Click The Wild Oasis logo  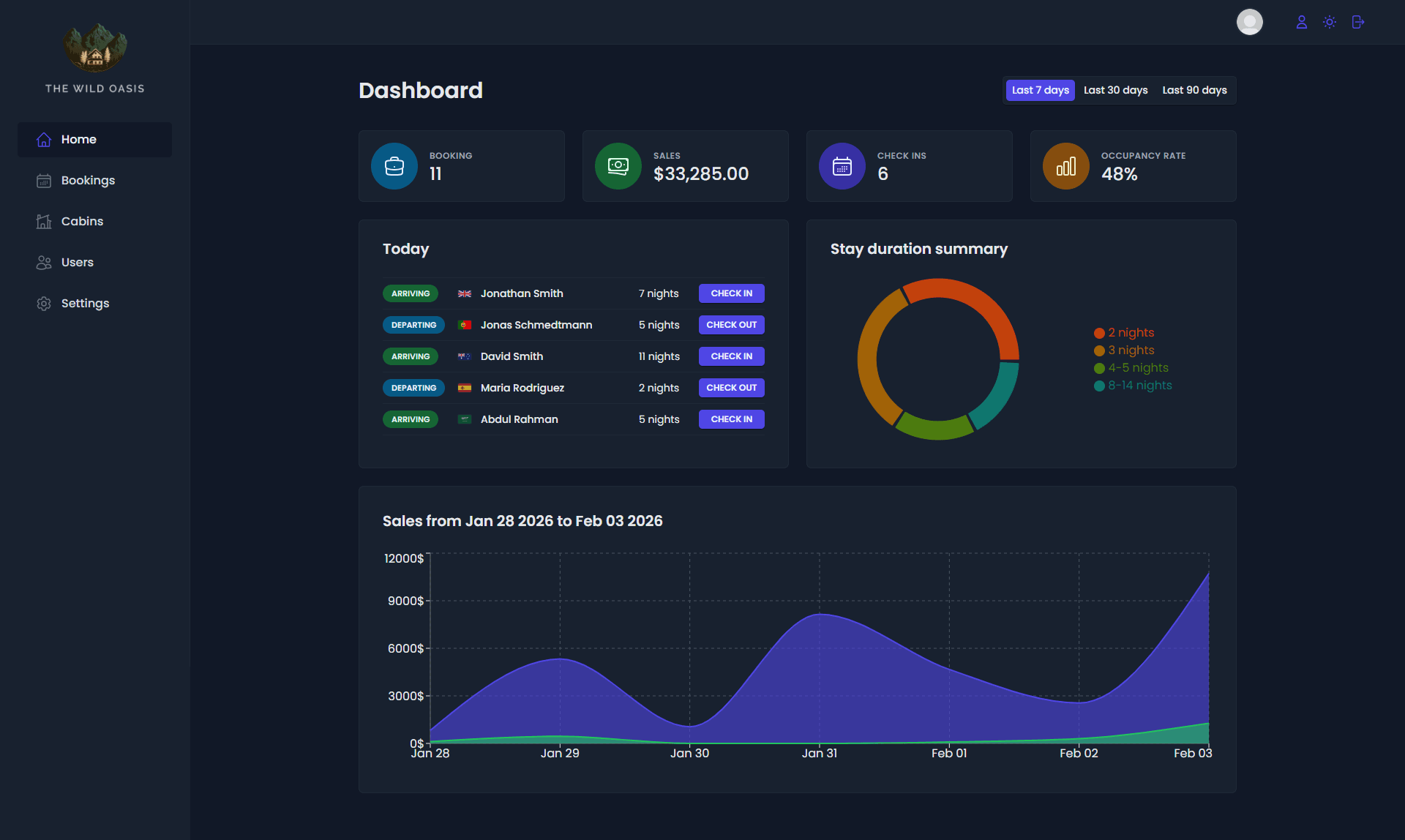95,48
